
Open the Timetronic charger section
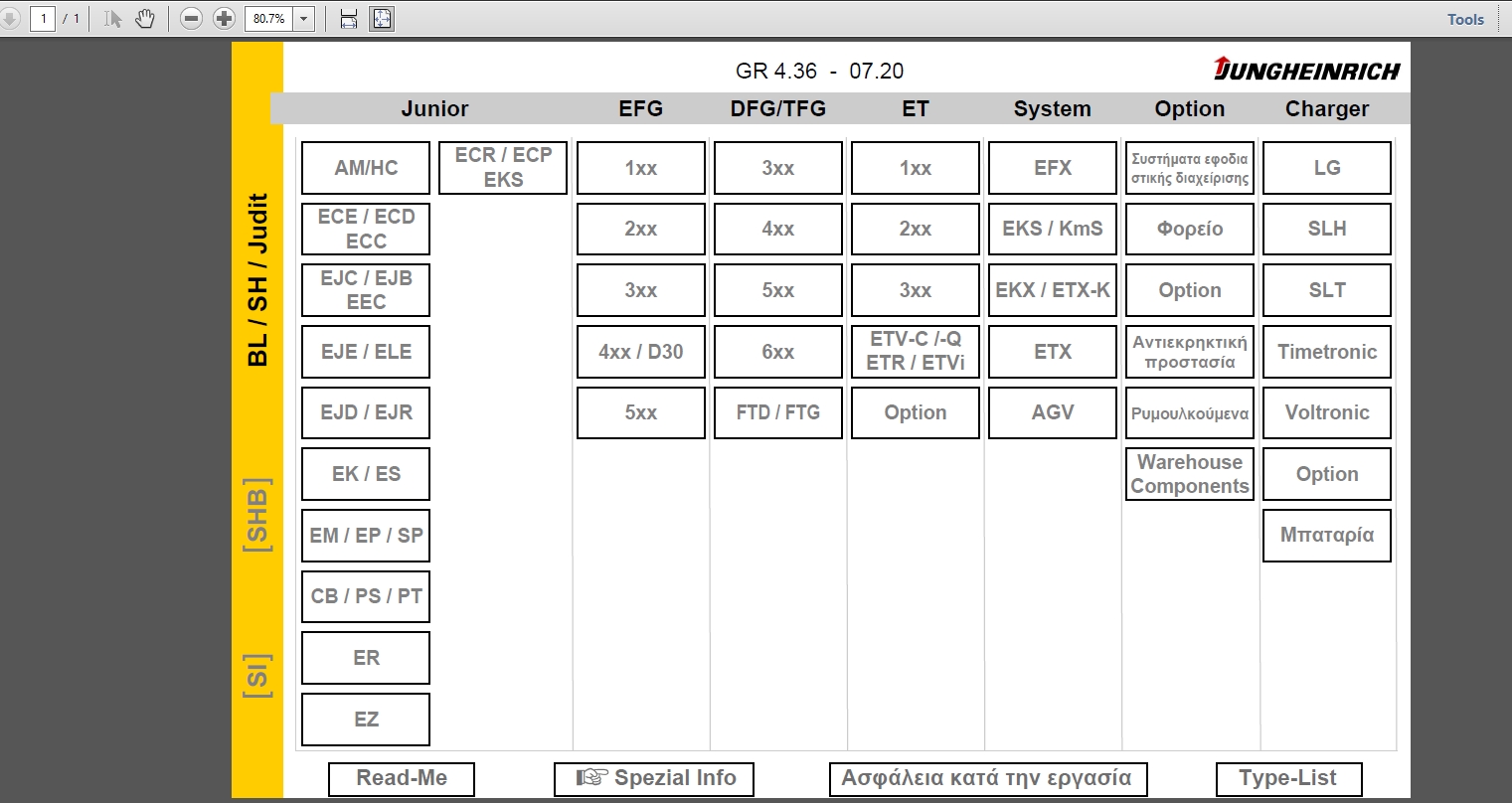click(x=1327, y=352)
